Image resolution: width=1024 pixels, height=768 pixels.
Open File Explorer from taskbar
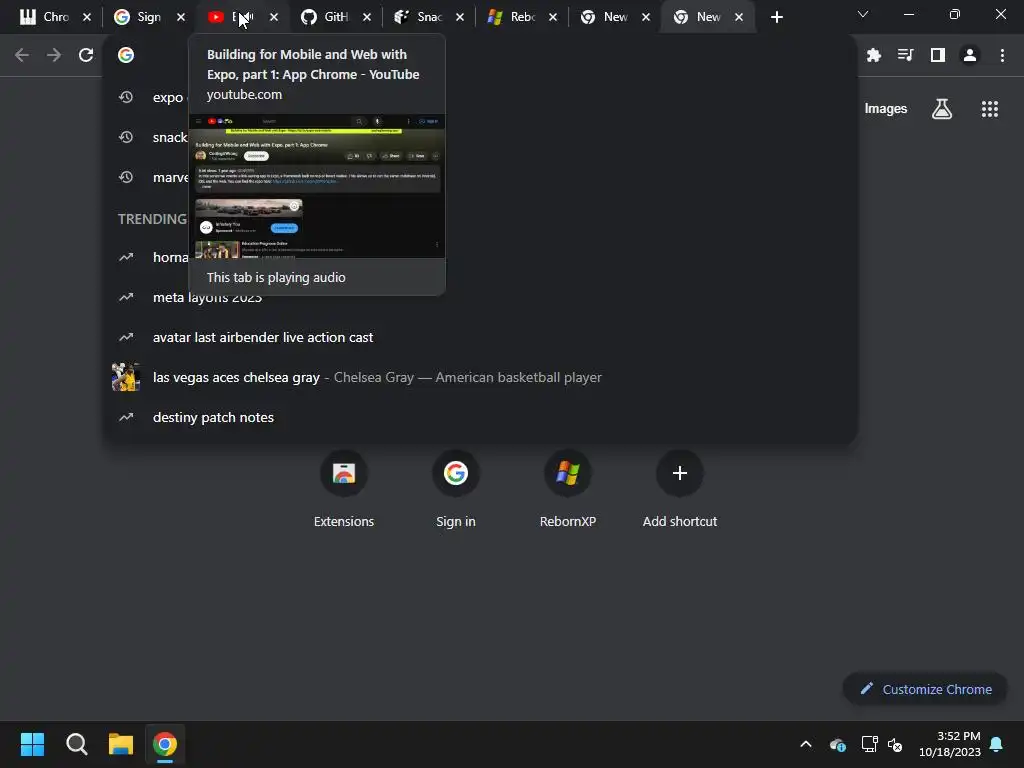click(121, 744)
